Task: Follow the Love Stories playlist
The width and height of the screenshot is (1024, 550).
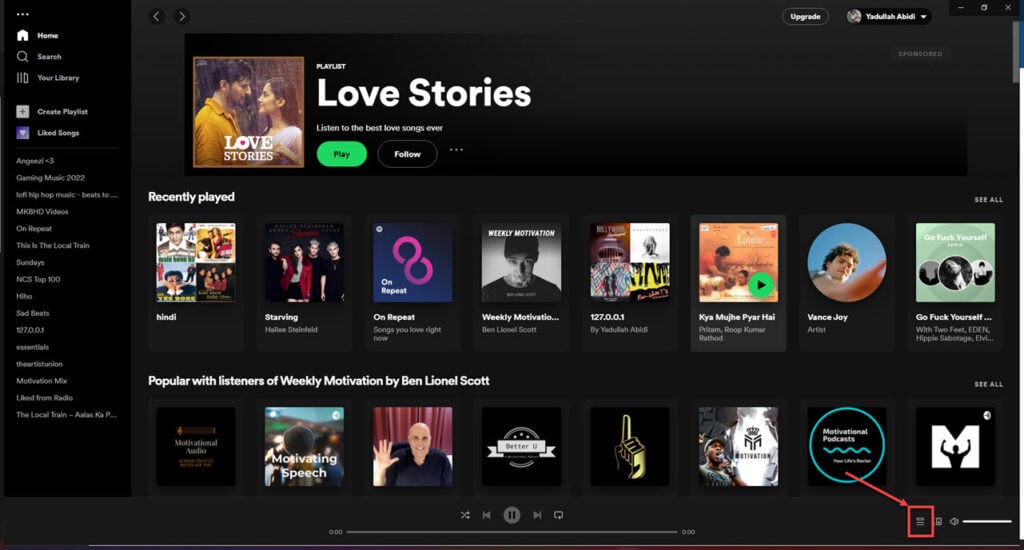Action: click(x=407, y=154)
